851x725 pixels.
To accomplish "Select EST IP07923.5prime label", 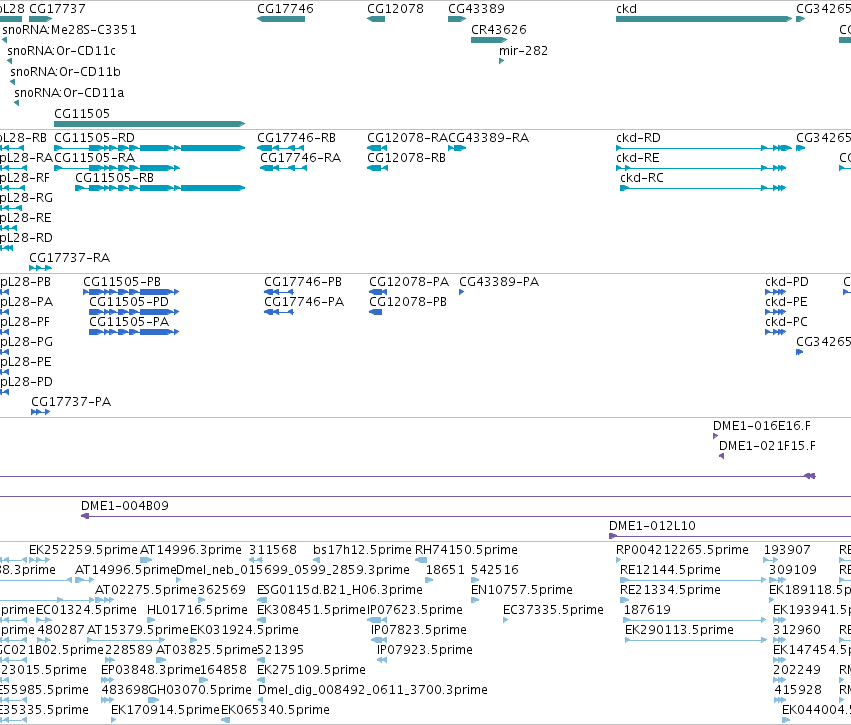I will tap(424, 651).
